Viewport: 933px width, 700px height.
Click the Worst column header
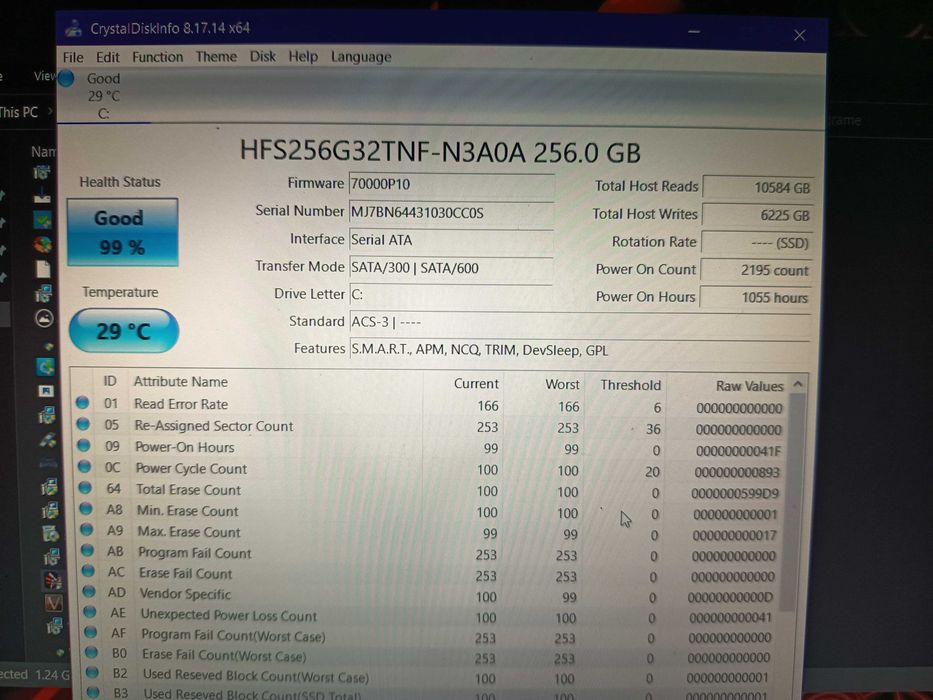562,385
